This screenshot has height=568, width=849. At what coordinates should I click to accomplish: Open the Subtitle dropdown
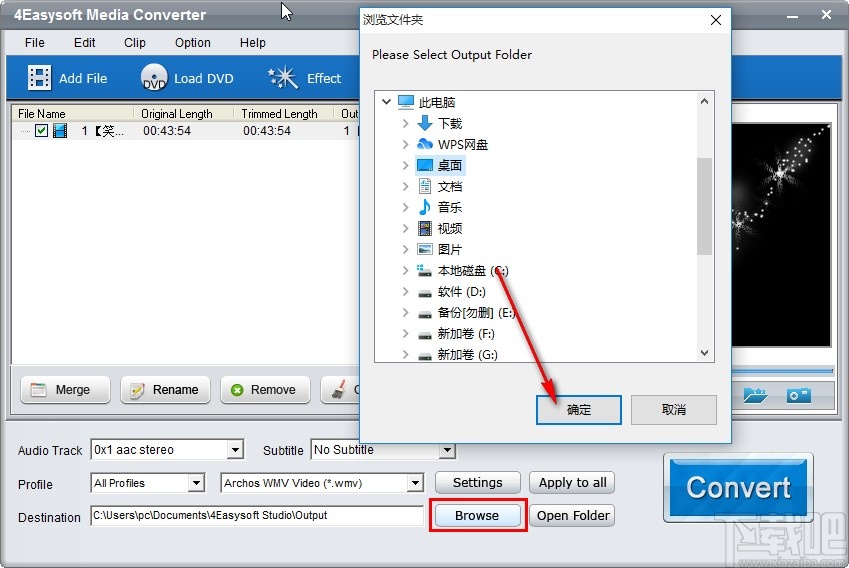pos(447,449)
